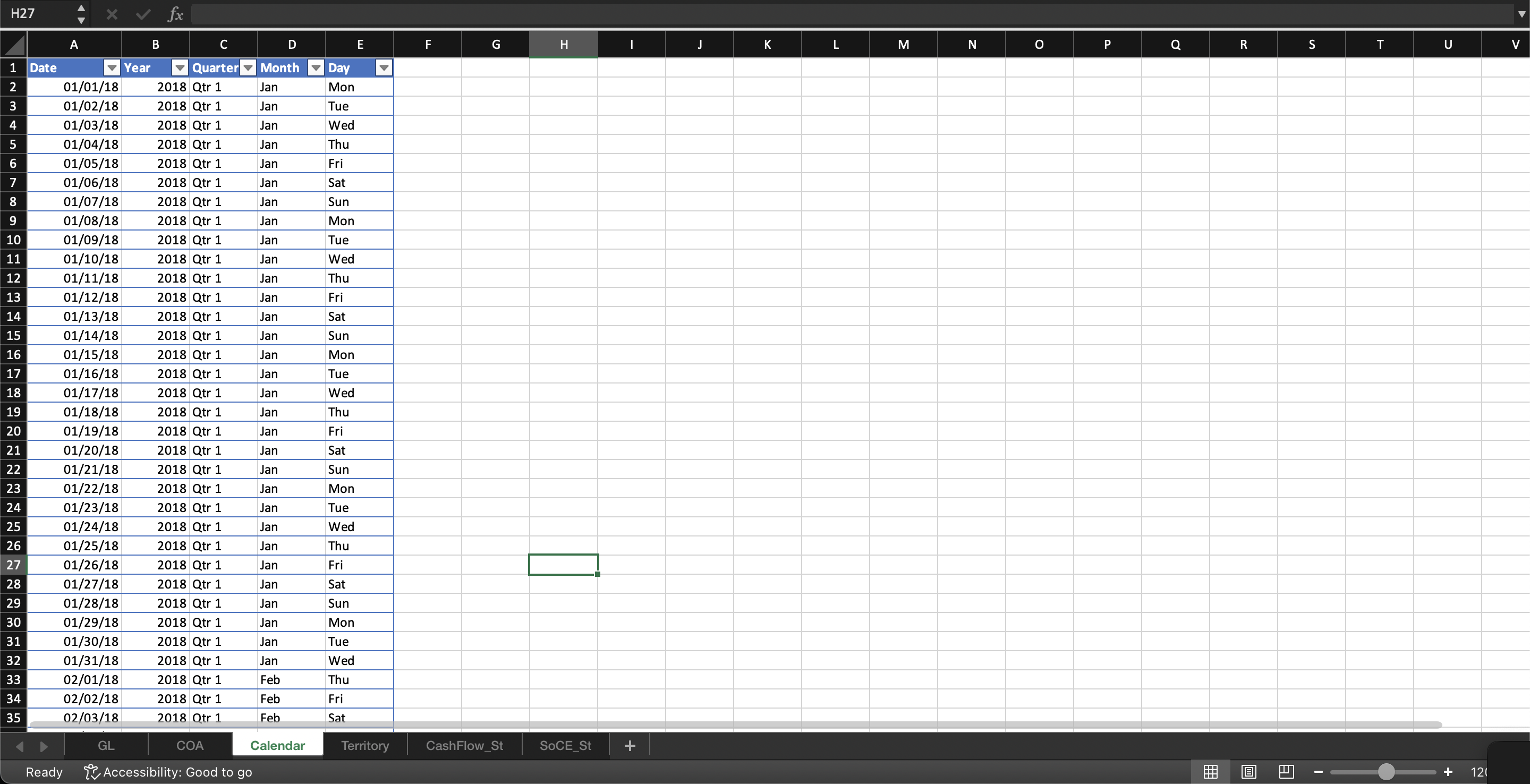The width and height of the screenshot is (1530, 784).
Task: Select column M header
Action: [x=903, y=44]
